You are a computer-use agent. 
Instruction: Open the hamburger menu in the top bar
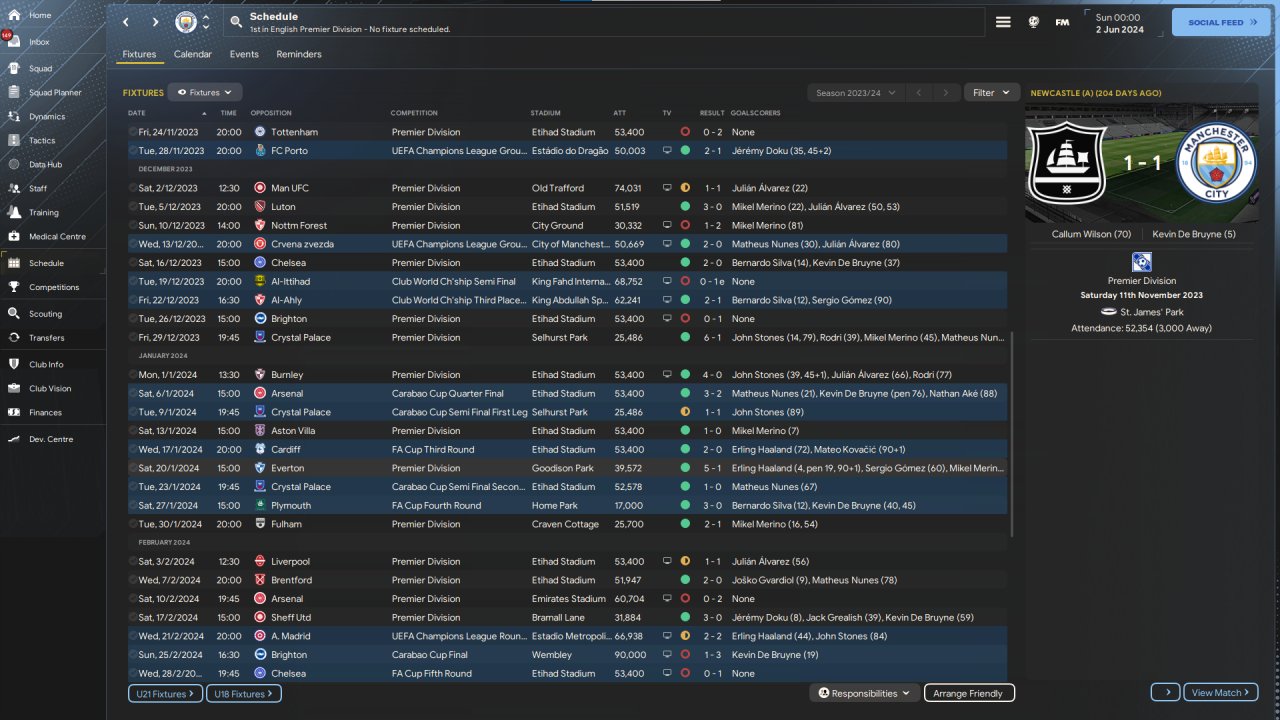point(1003,22)
